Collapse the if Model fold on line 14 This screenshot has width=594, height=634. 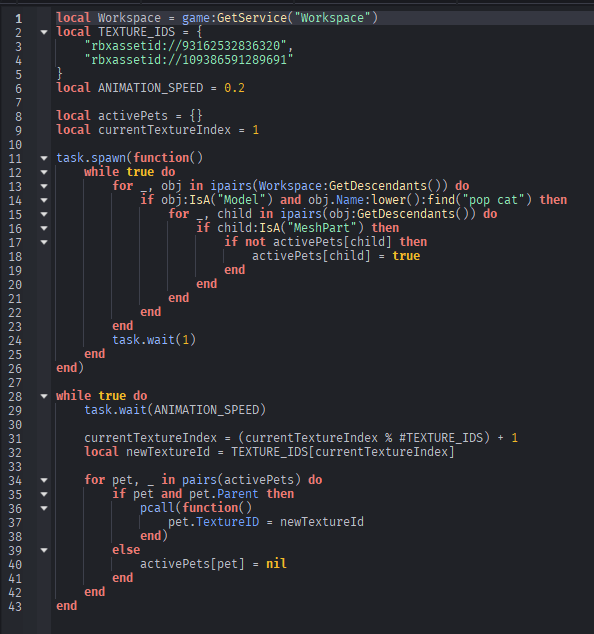point(44,200)
